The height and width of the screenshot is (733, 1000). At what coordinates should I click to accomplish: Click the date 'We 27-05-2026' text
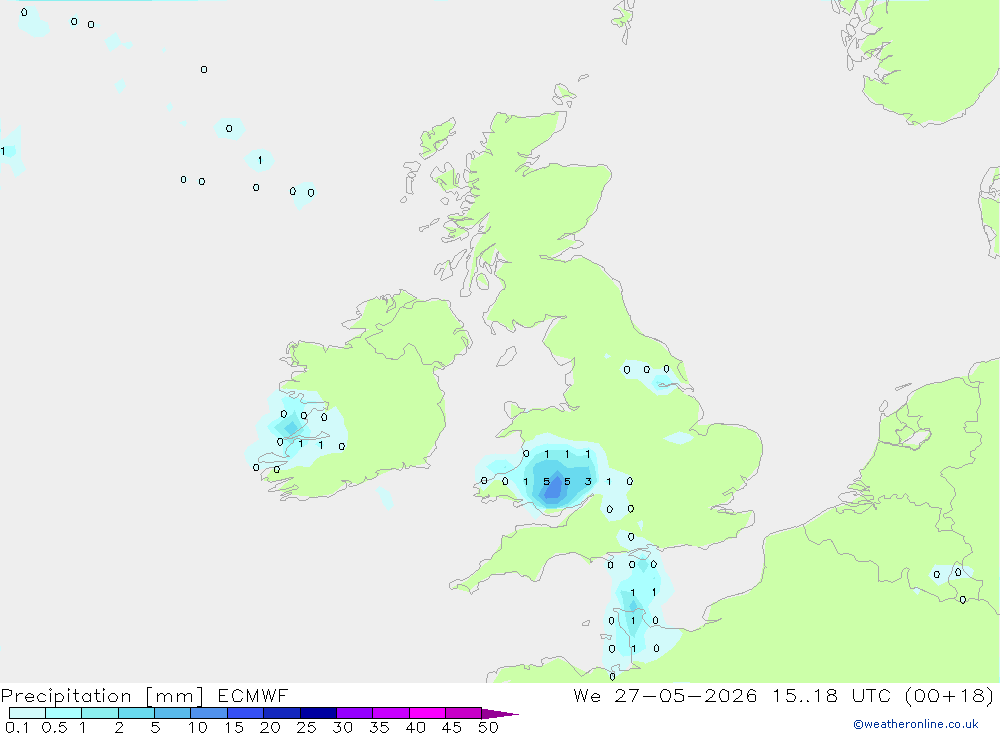click(665, 696)
